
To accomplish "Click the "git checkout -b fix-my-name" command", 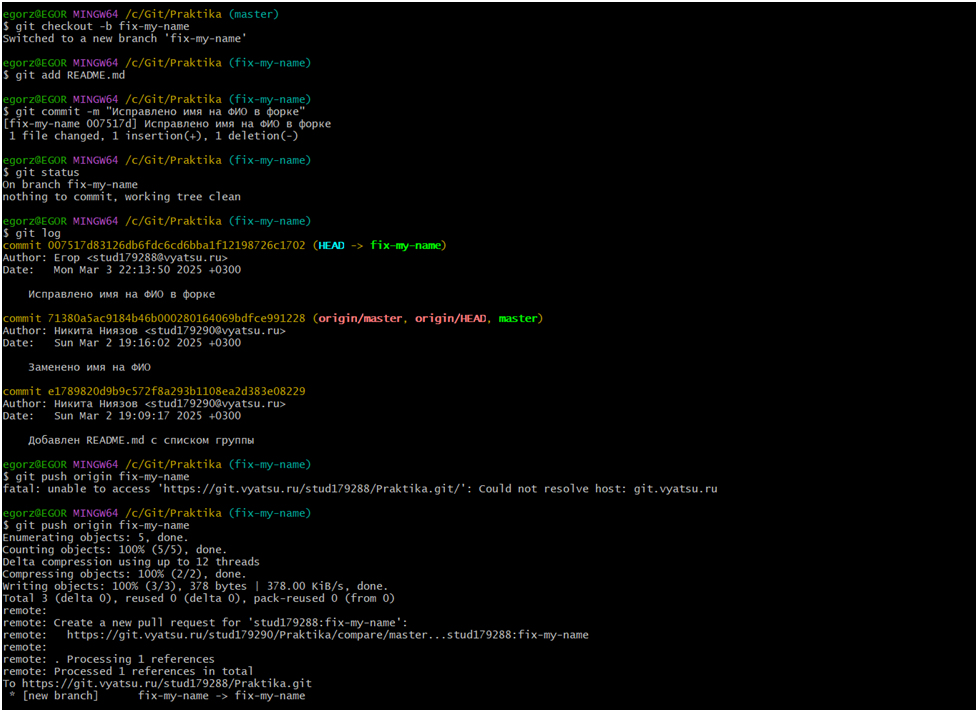I will pos(101,27).
